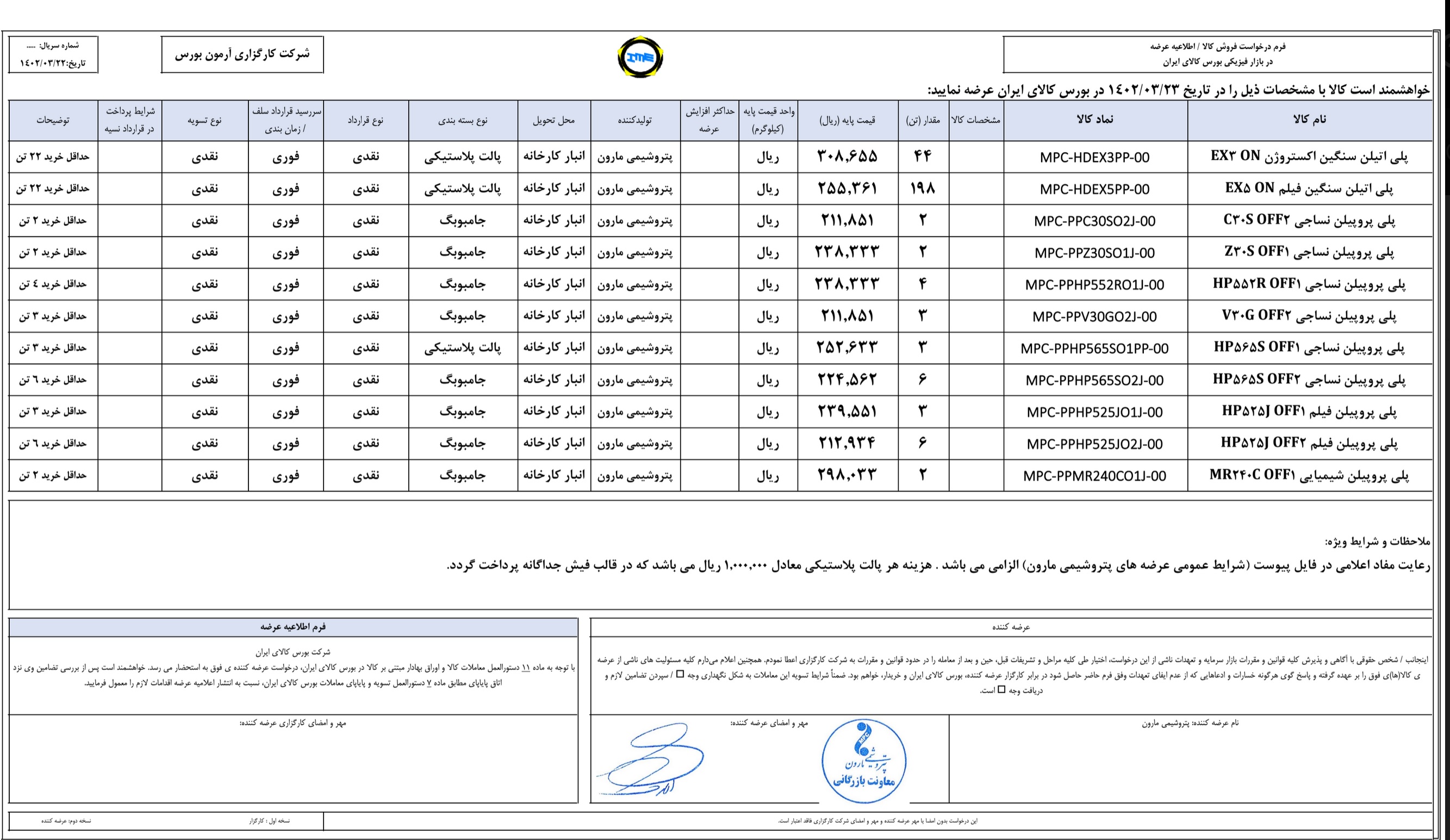Click the brokerage title 'شرکت کارگزاری آرمون بورس'
Image resolution: width=1450 pixels, height=840 pixels.
pyautogui.click(x=242, y=55)
